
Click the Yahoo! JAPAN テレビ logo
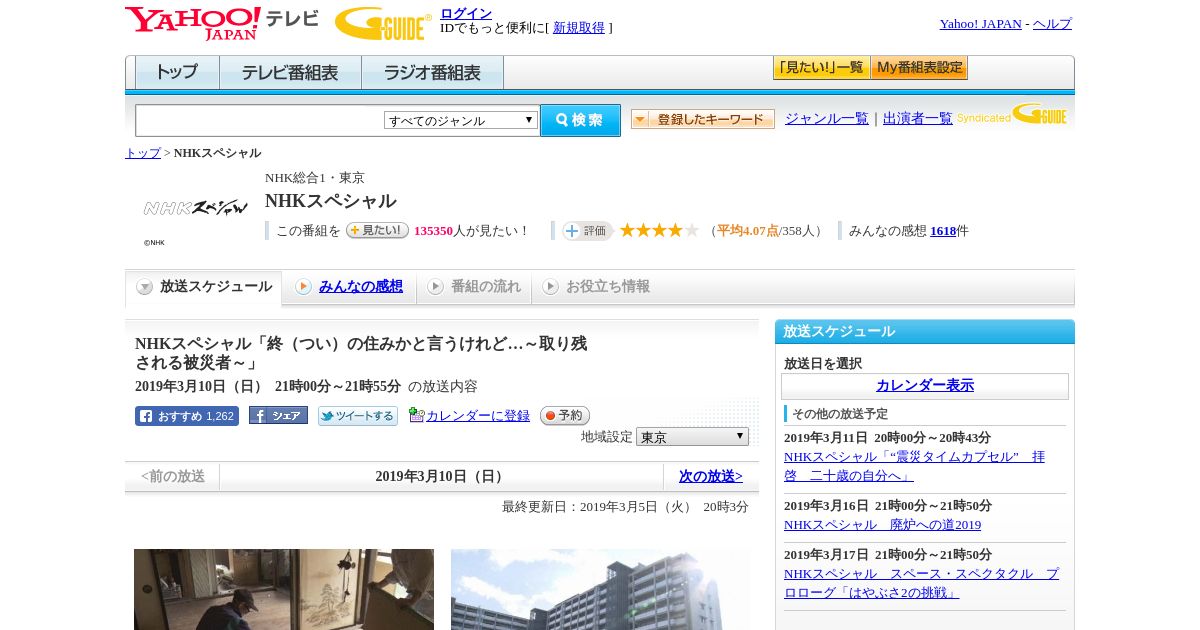tap(222, 23)
